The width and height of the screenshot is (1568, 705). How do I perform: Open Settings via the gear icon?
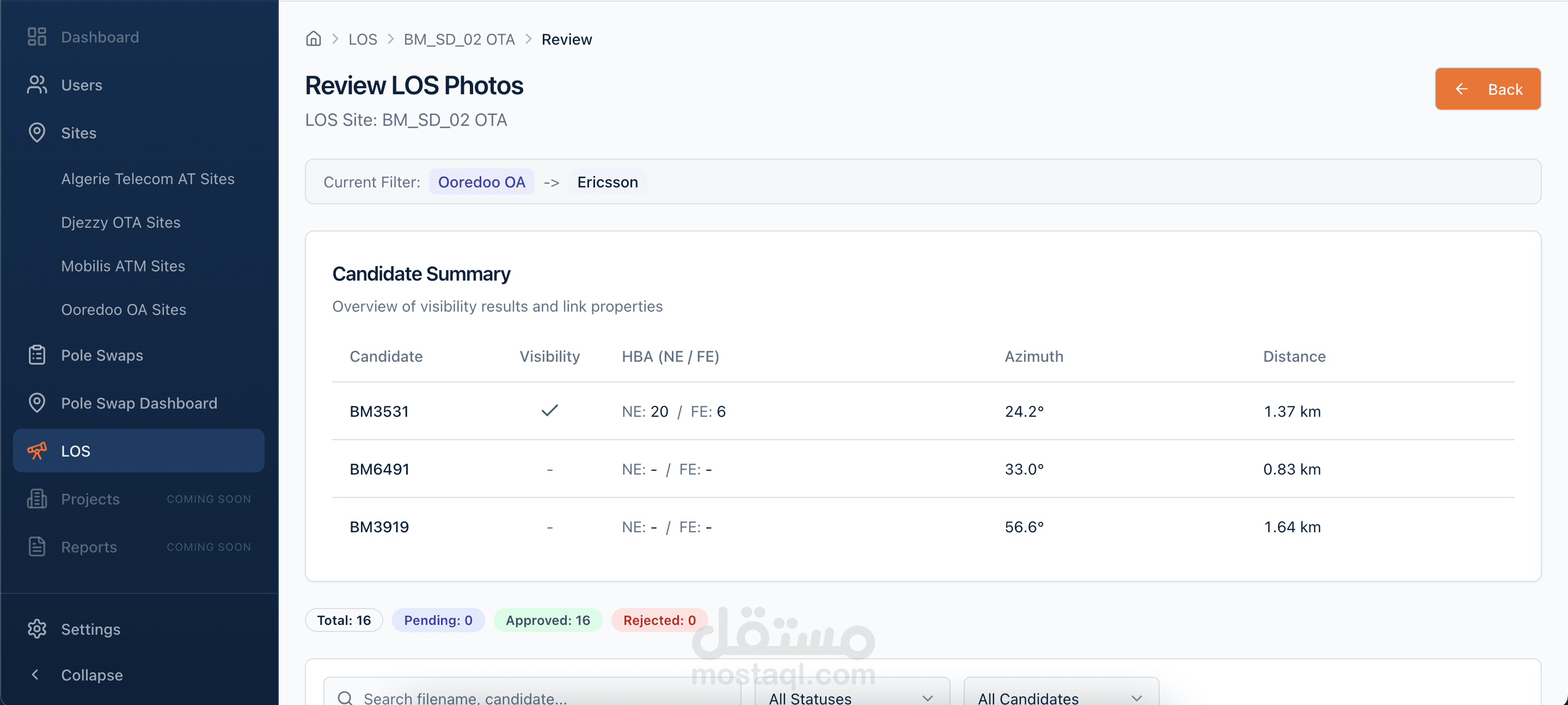coord(36,629)
